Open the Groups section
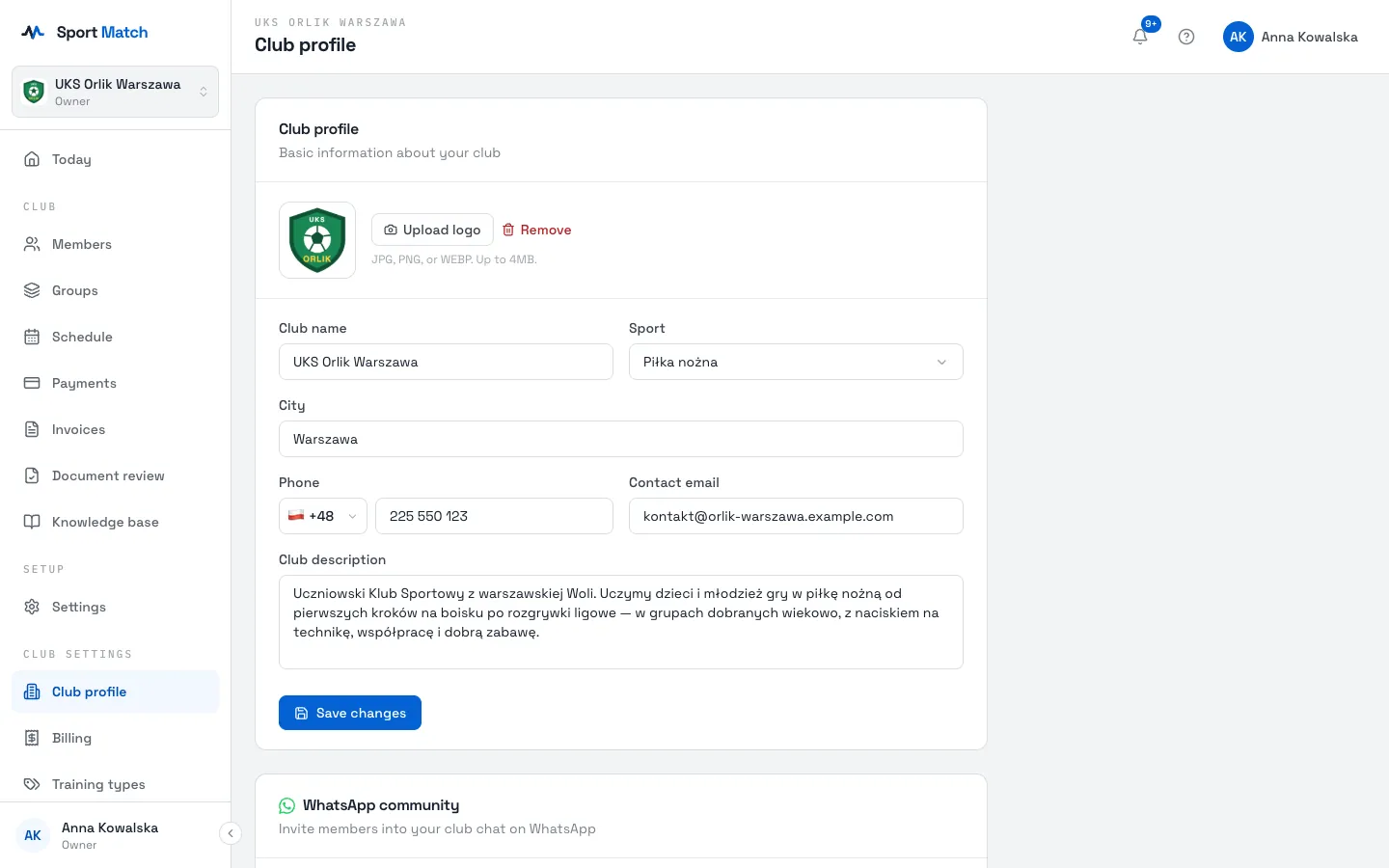This screenshot has width=1389, height=868. (x=116, y=290)
